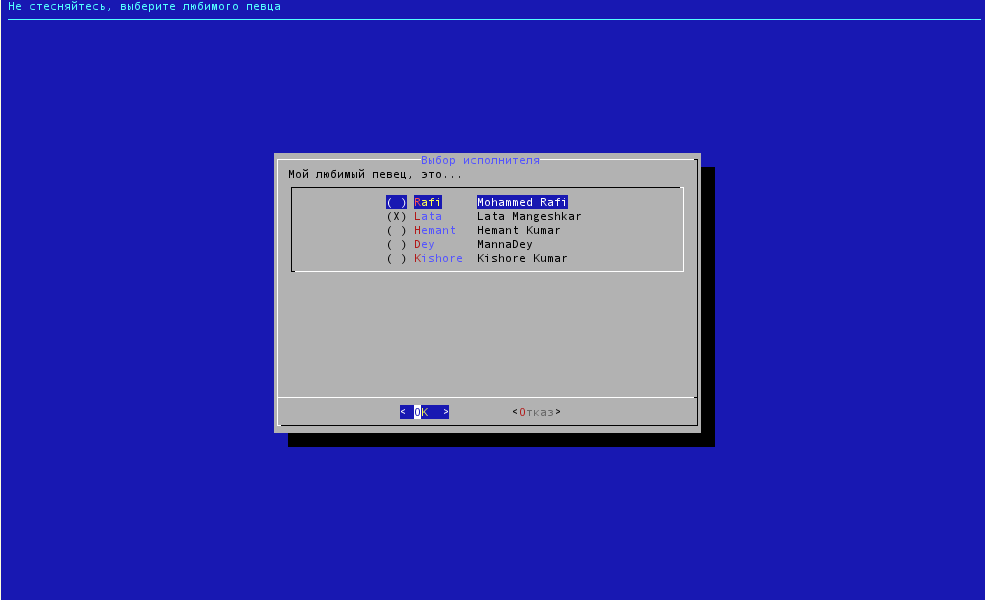The width and height of the screenshot is (985, 600).
Task: Click the highlighted Rafi tag
Action: [x=428, y=202]
